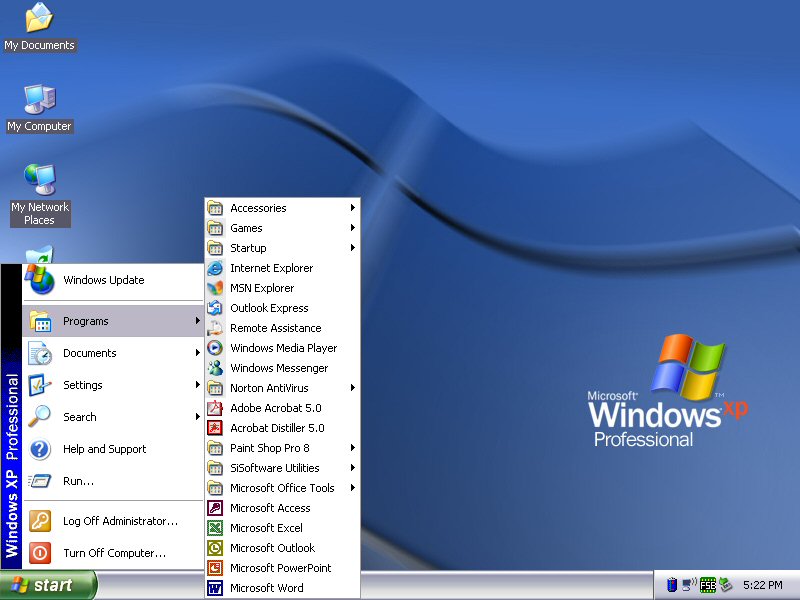Image resolution: width=800 pixels, height=600 pixels.
Task: Click the Help and Support question mark icon
Action: [x=40, y=449]
